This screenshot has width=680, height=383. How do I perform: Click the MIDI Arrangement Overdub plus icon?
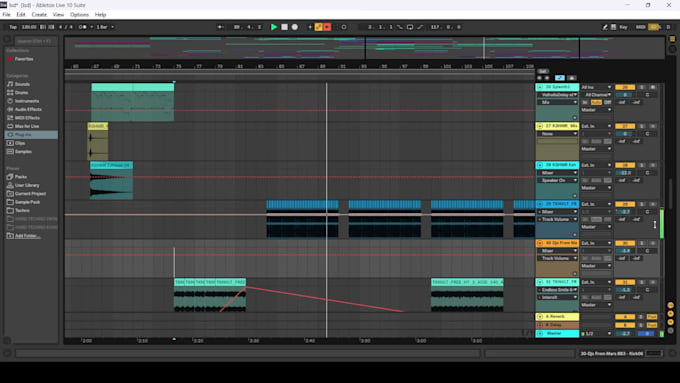[310, 27]
